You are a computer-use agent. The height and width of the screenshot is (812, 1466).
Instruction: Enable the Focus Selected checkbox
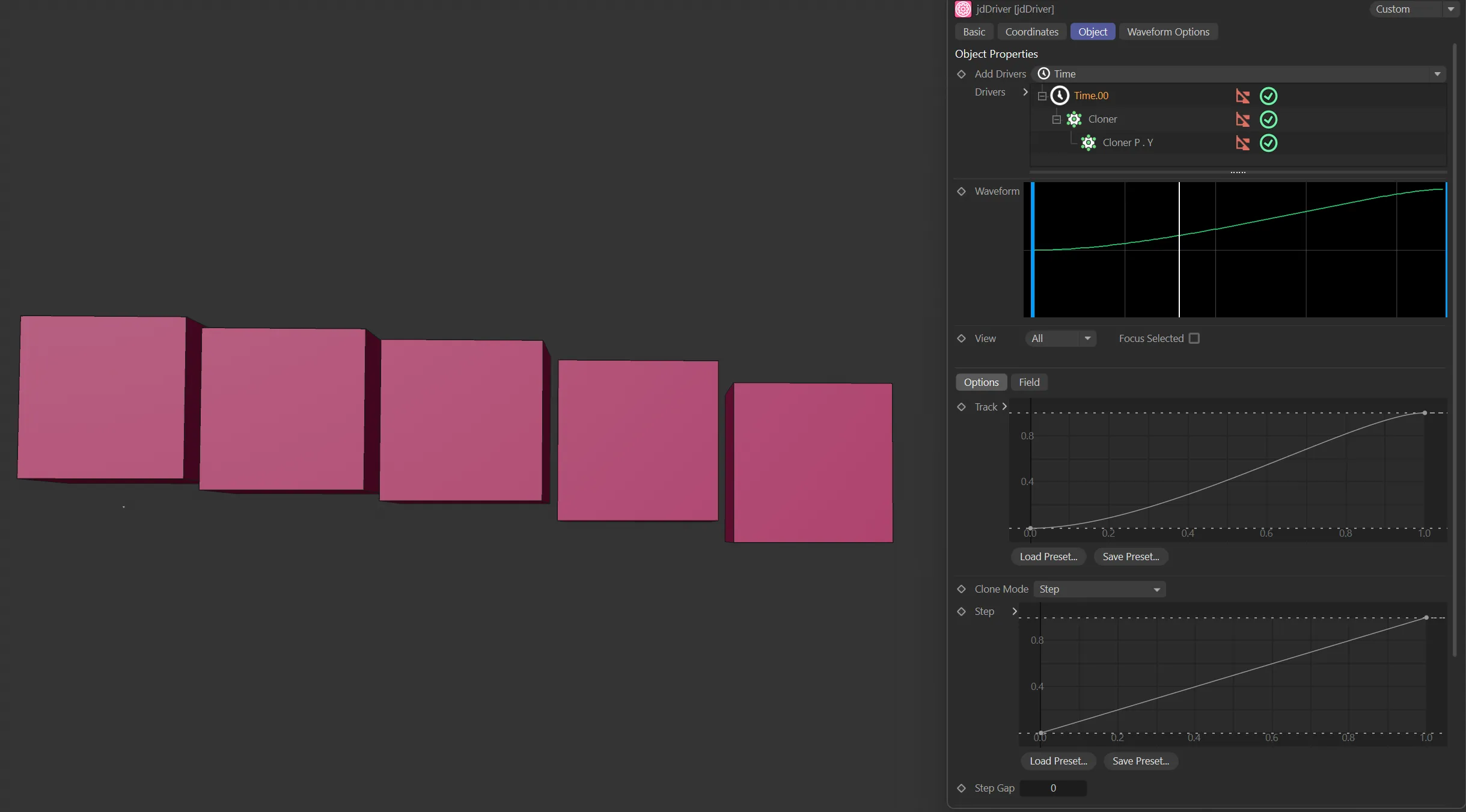click(x=1194, y=338)
